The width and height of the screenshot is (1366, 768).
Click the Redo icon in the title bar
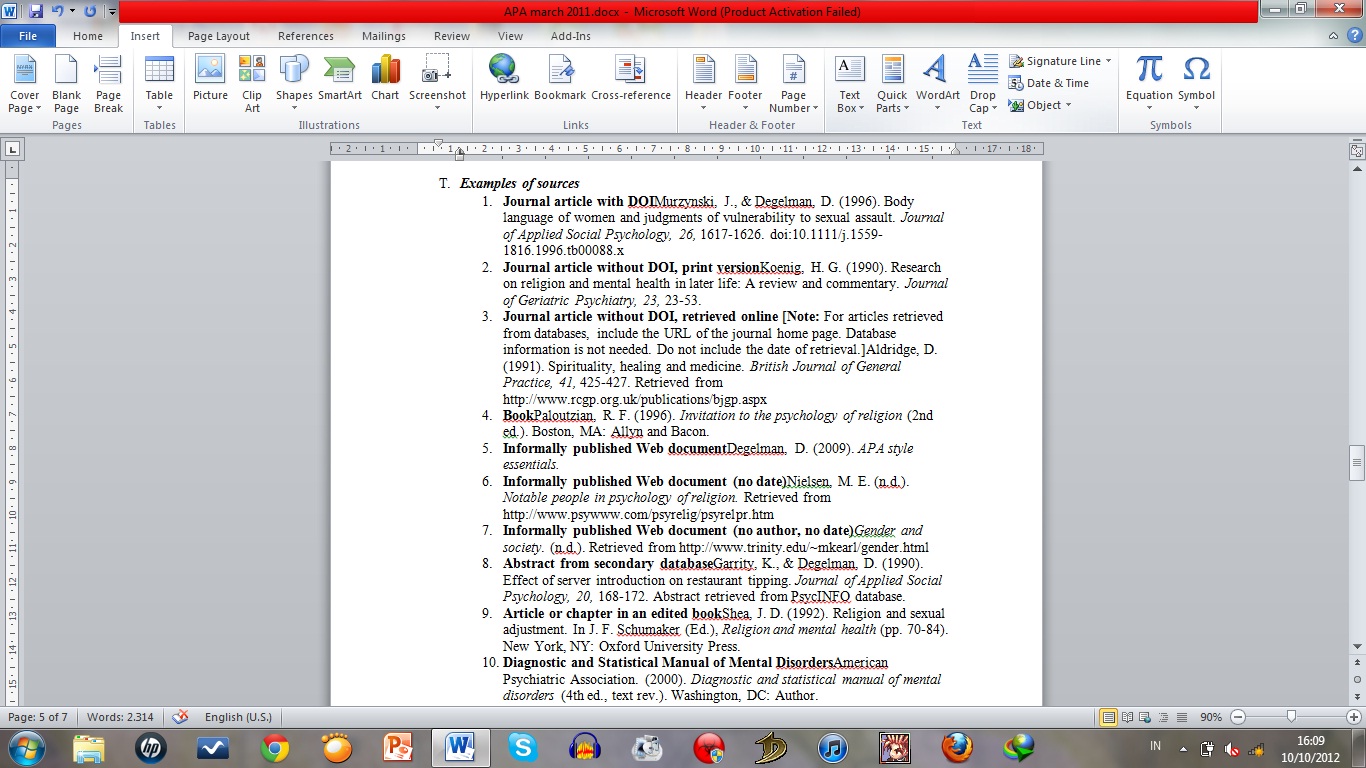tap(90, 12)
